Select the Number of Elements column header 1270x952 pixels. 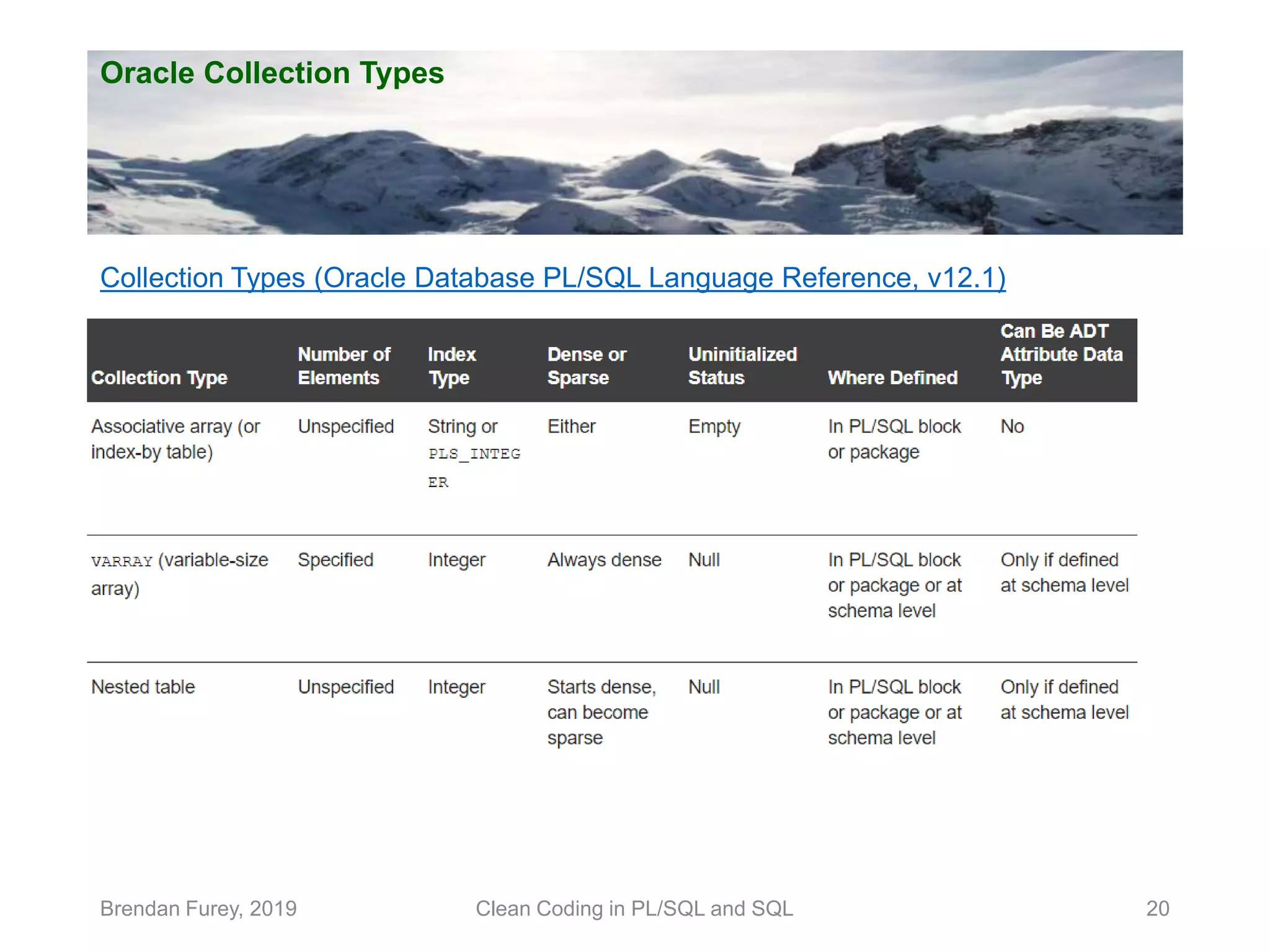click(x=344, y=366)
